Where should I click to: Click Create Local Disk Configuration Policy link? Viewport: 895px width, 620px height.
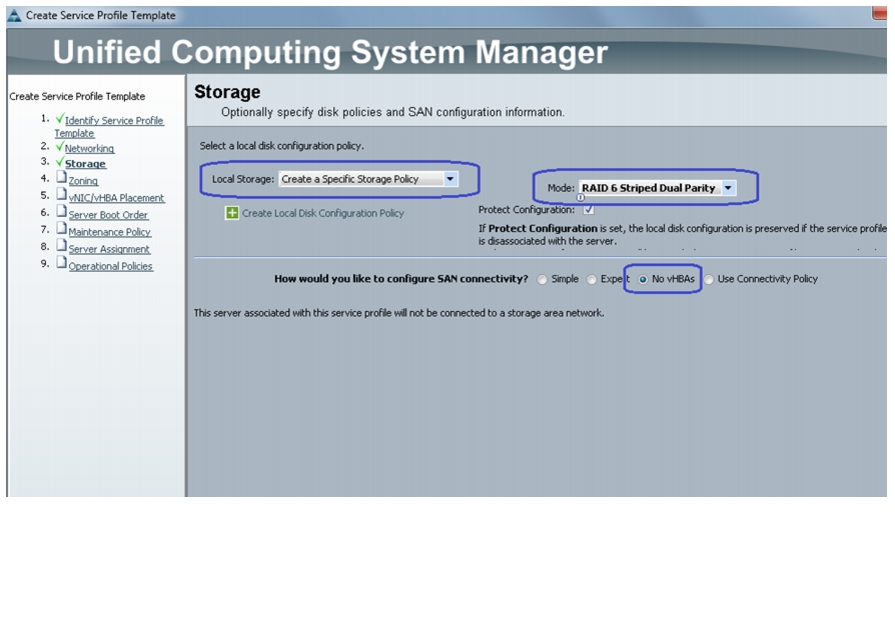point(323,214)
